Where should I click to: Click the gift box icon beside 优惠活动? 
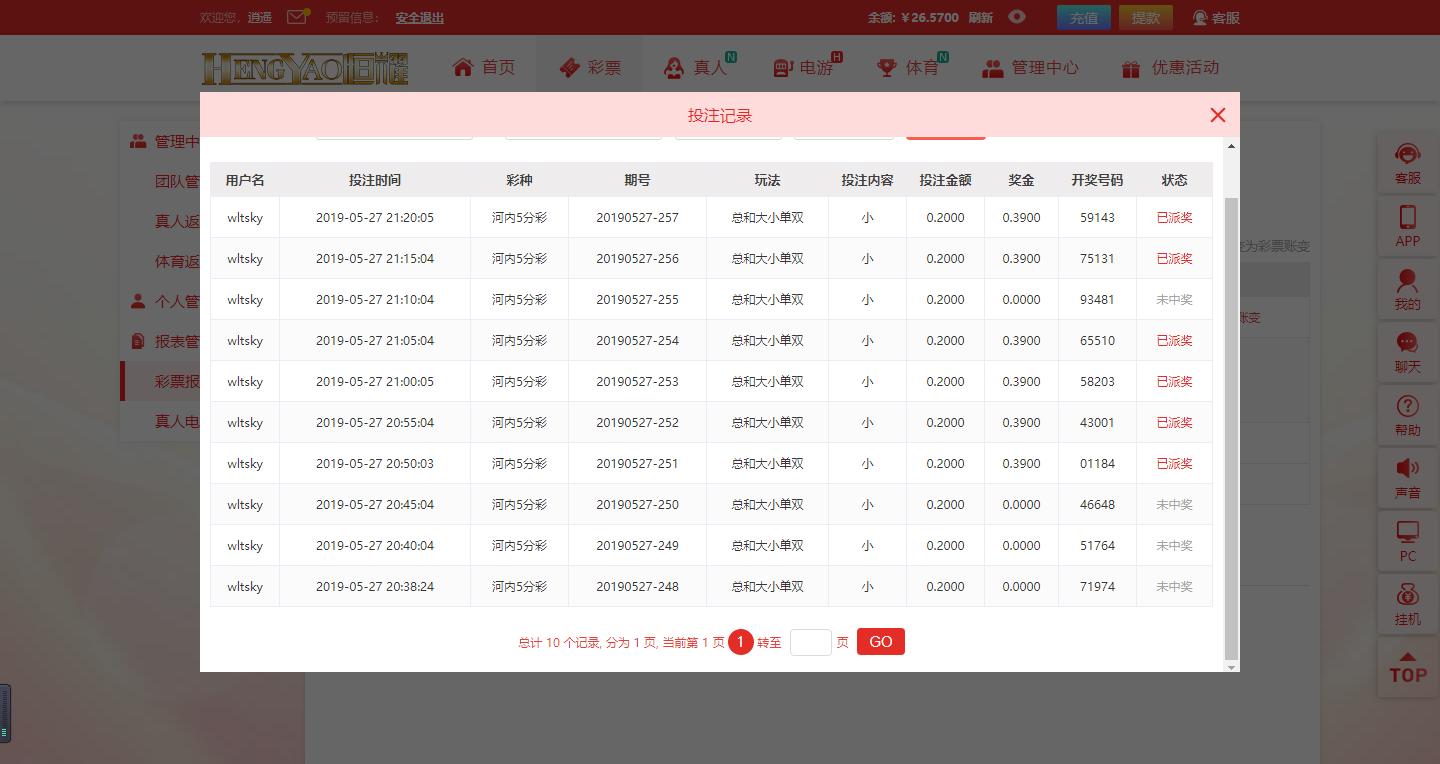1131,68
